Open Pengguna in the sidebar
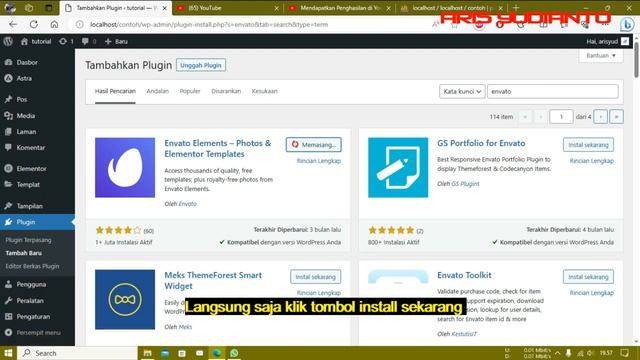640x360 pixels. 31,284
